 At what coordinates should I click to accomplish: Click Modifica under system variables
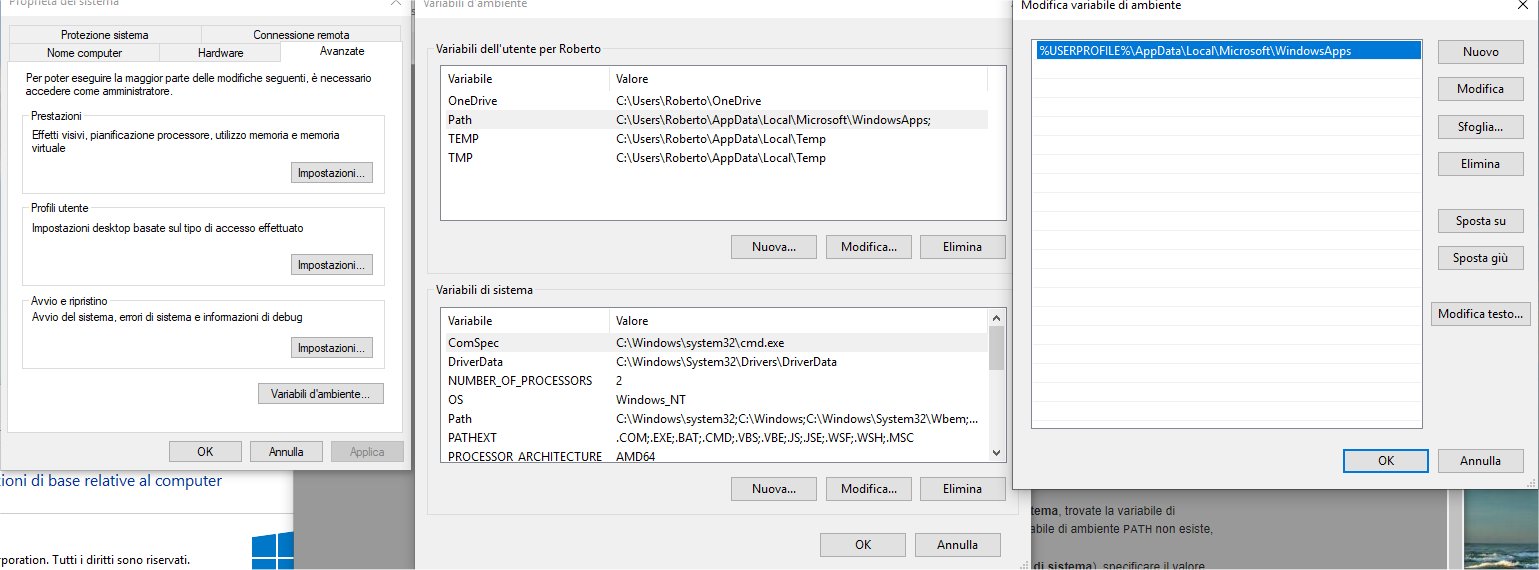click(x=869, y=489)
